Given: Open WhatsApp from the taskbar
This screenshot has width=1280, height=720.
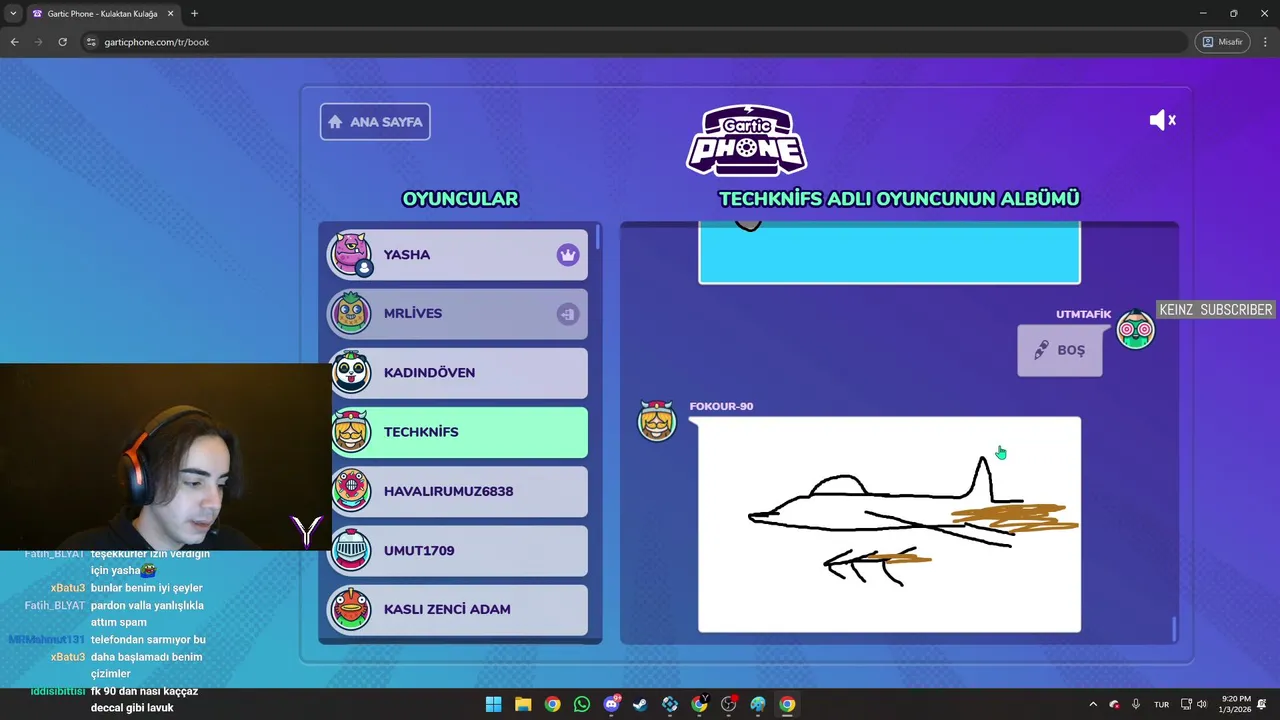Looking at the screenshot, I should click(x=582, y=704).
